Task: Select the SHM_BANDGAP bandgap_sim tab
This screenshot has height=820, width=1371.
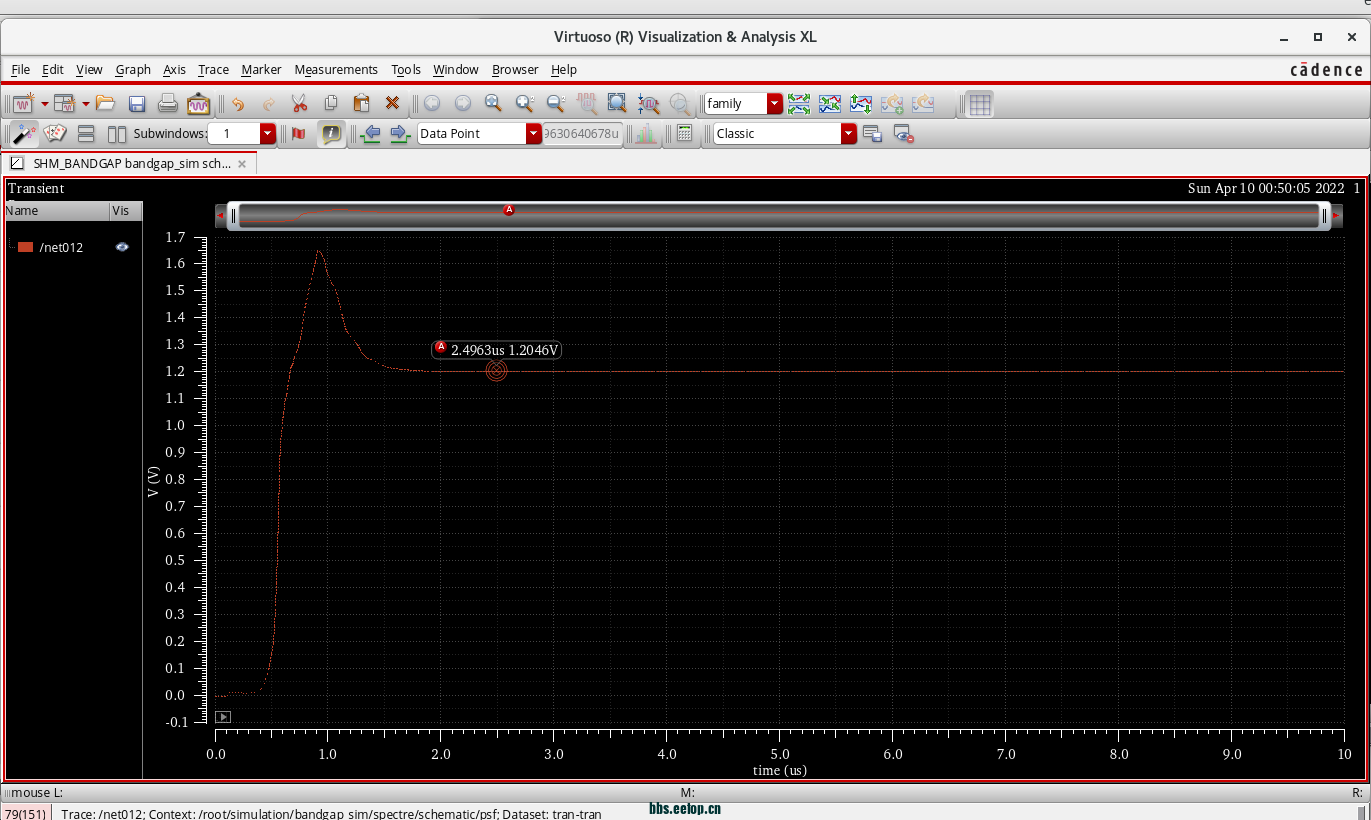Action: (131, 163)
